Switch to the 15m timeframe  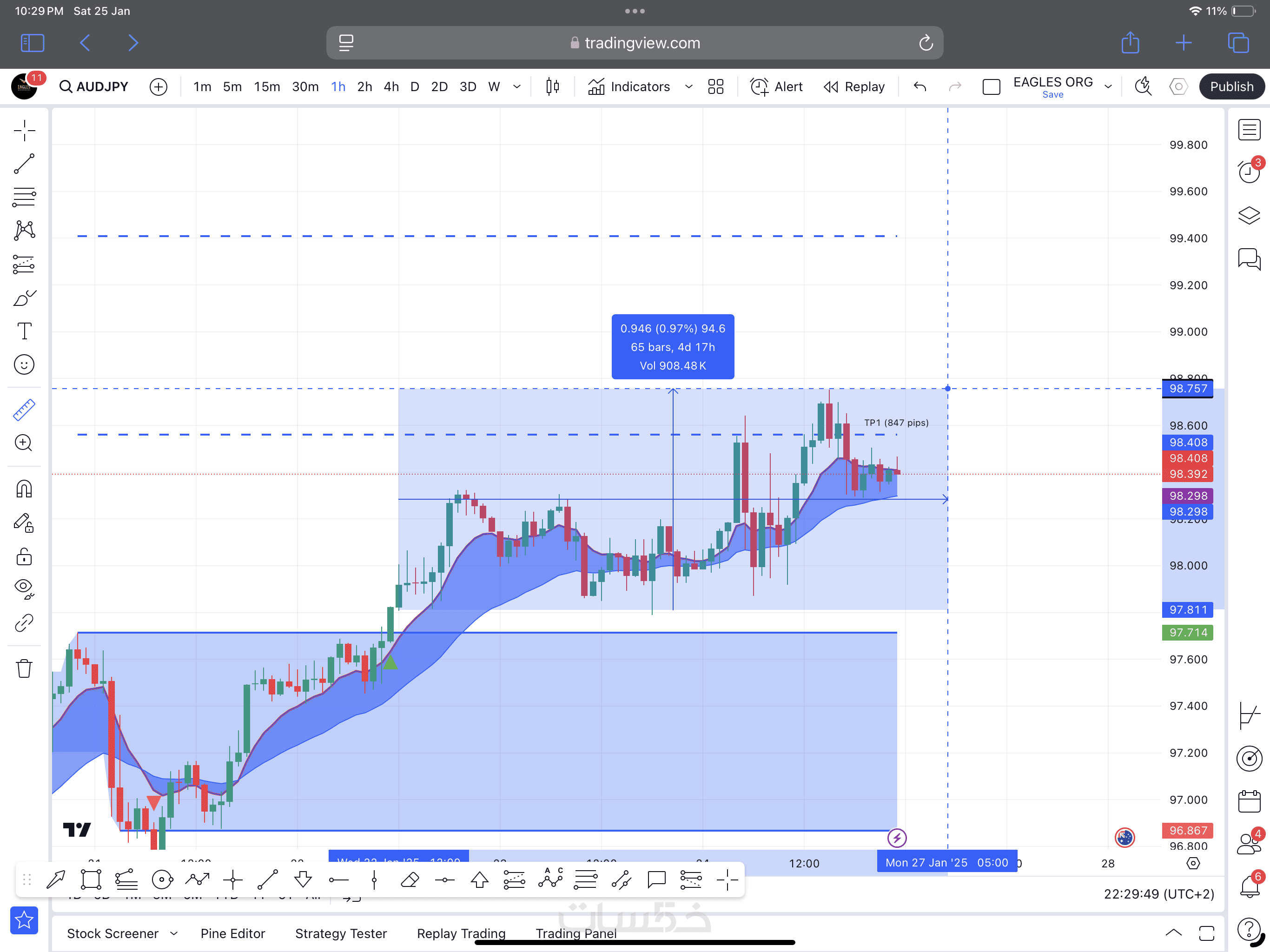267,87
